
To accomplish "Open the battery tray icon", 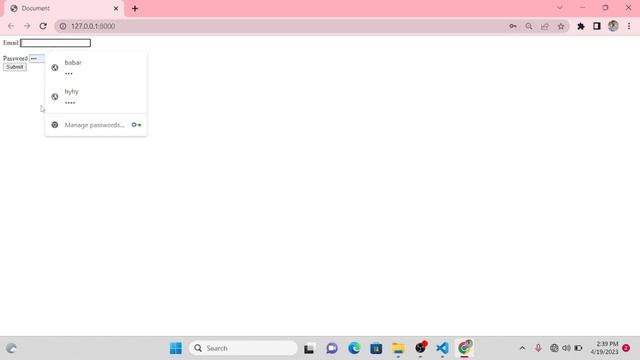I will click(x=578, y=348).
